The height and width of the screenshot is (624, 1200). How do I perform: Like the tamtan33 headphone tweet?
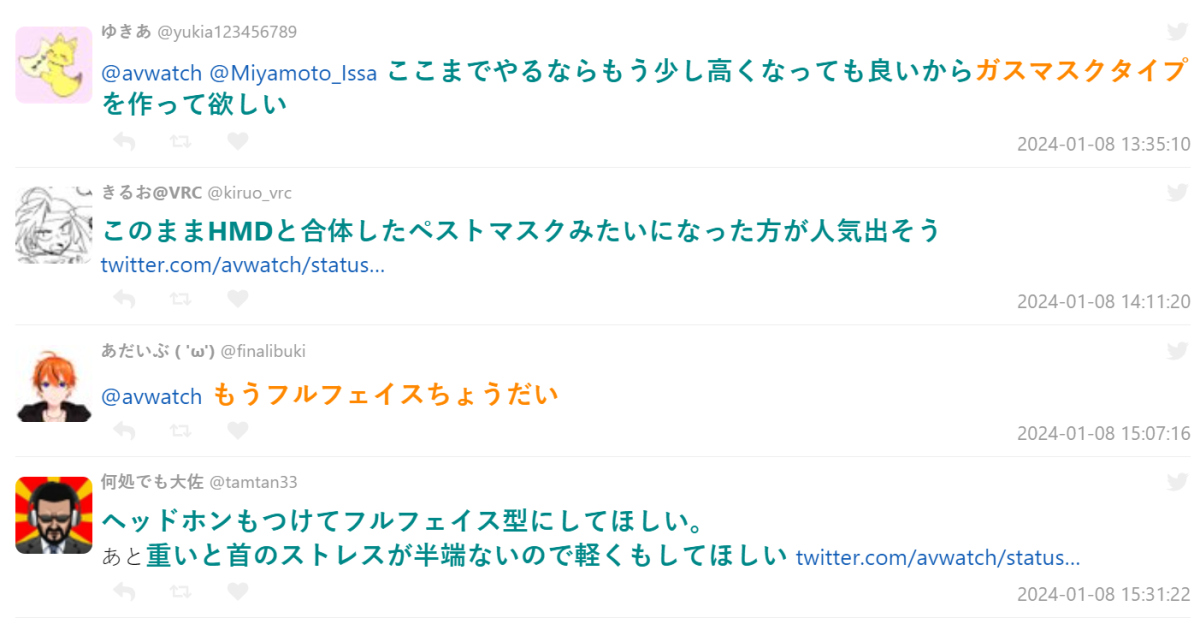pyautogui.click(x=237, y=592)
